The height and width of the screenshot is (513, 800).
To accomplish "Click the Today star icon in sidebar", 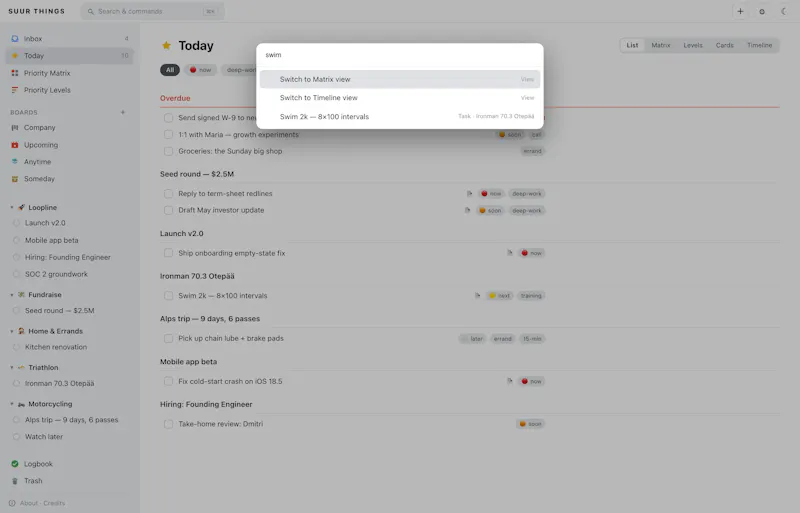I will (15, 56).
